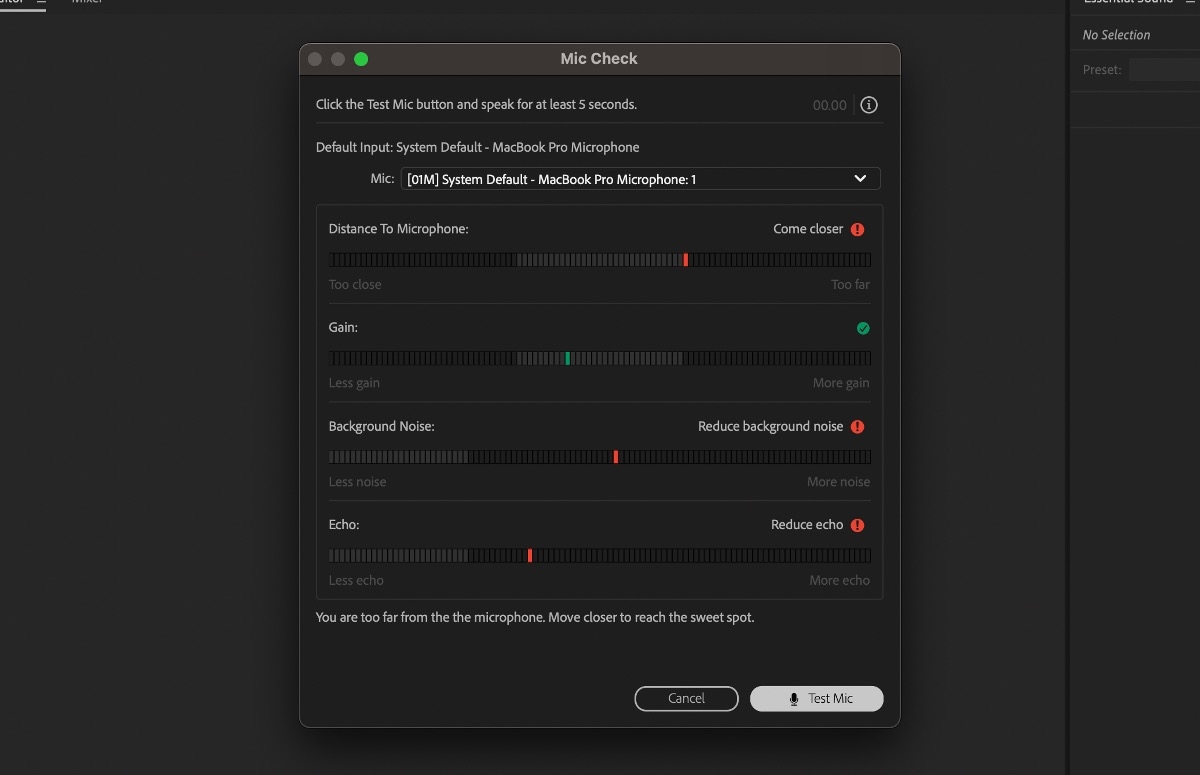Click the red alert icon next to Come closer
The width and height of the screenshot is (1200, 775).
coord(857,228)
